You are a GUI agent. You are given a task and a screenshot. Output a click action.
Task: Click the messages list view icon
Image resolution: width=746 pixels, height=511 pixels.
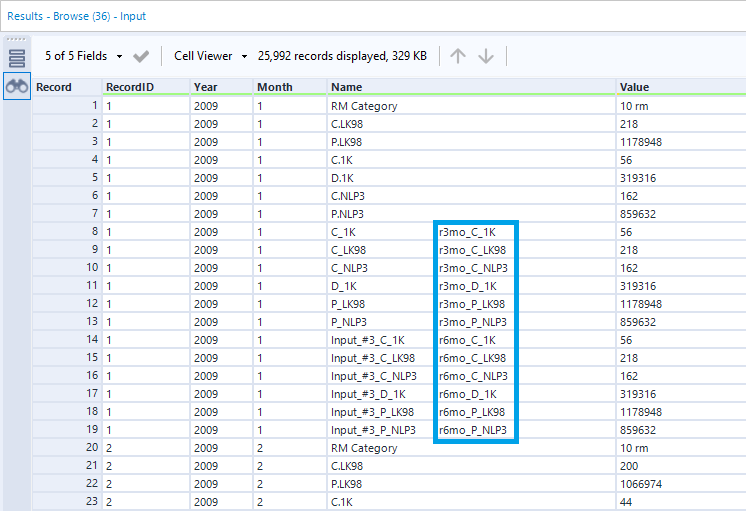pos(17,57)
